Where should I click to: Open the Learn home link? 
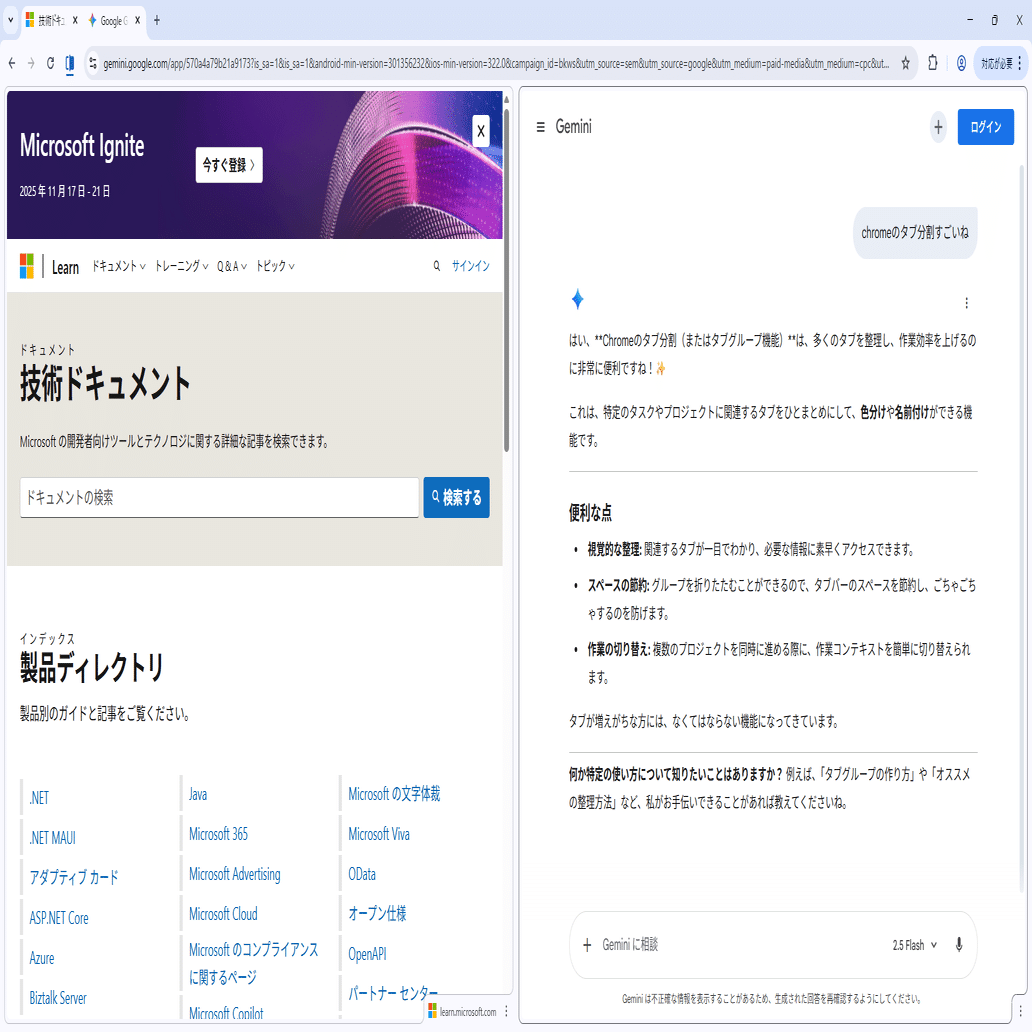(65, 267)
